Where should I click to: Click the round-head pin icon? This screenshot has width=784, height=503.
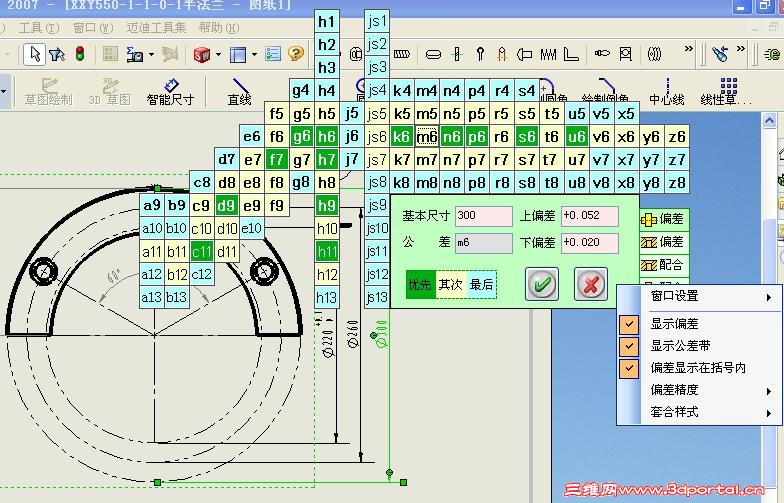(480, 54)
